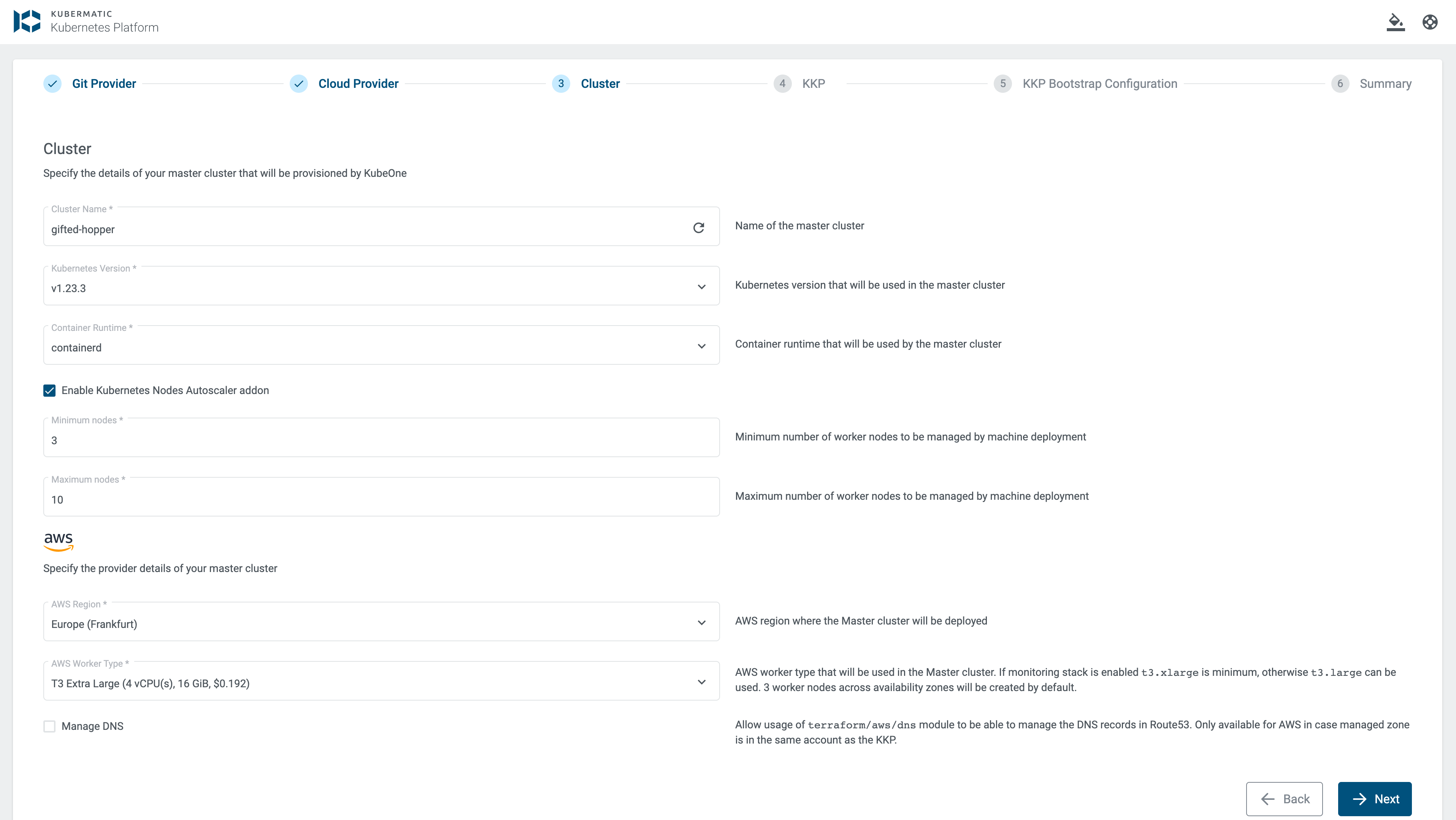Click the Cloud Provider checkmark step icon
This screenshot has width=1456, height=820.
[298, 84]
